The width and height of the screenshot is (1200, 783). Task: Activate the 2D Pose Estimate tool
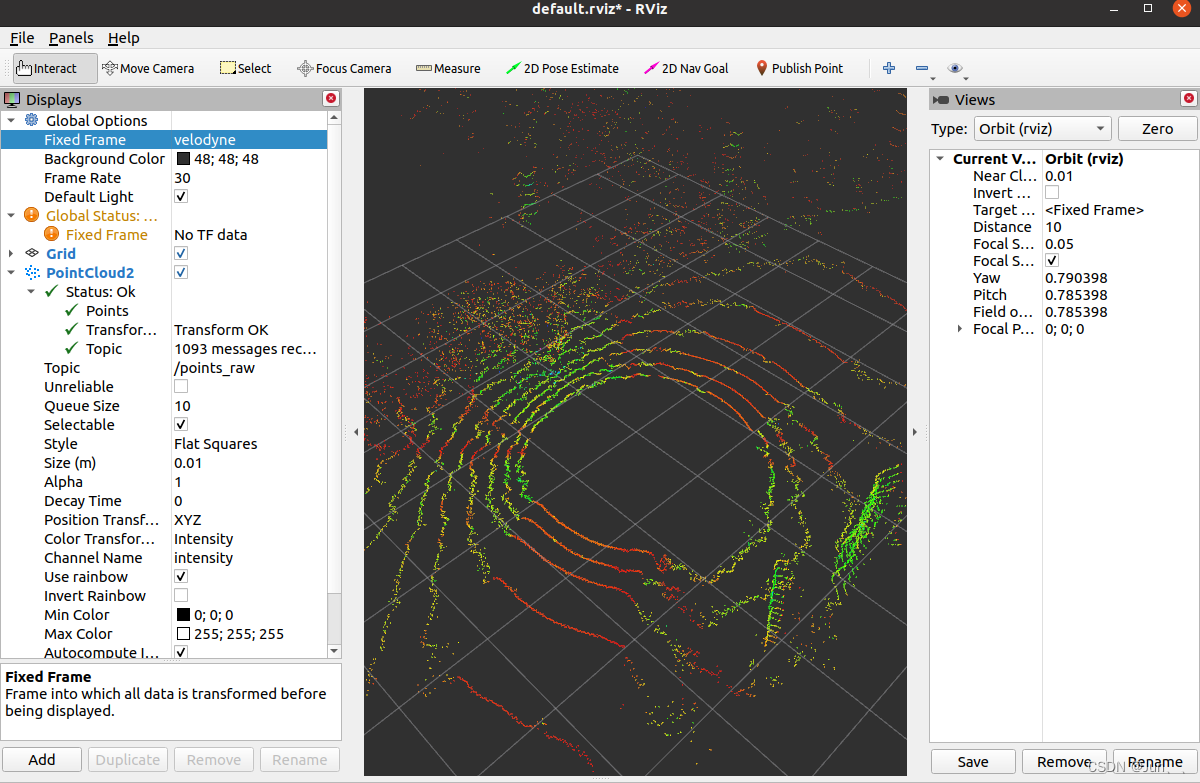pyautogui.click(x=562, y=68)
